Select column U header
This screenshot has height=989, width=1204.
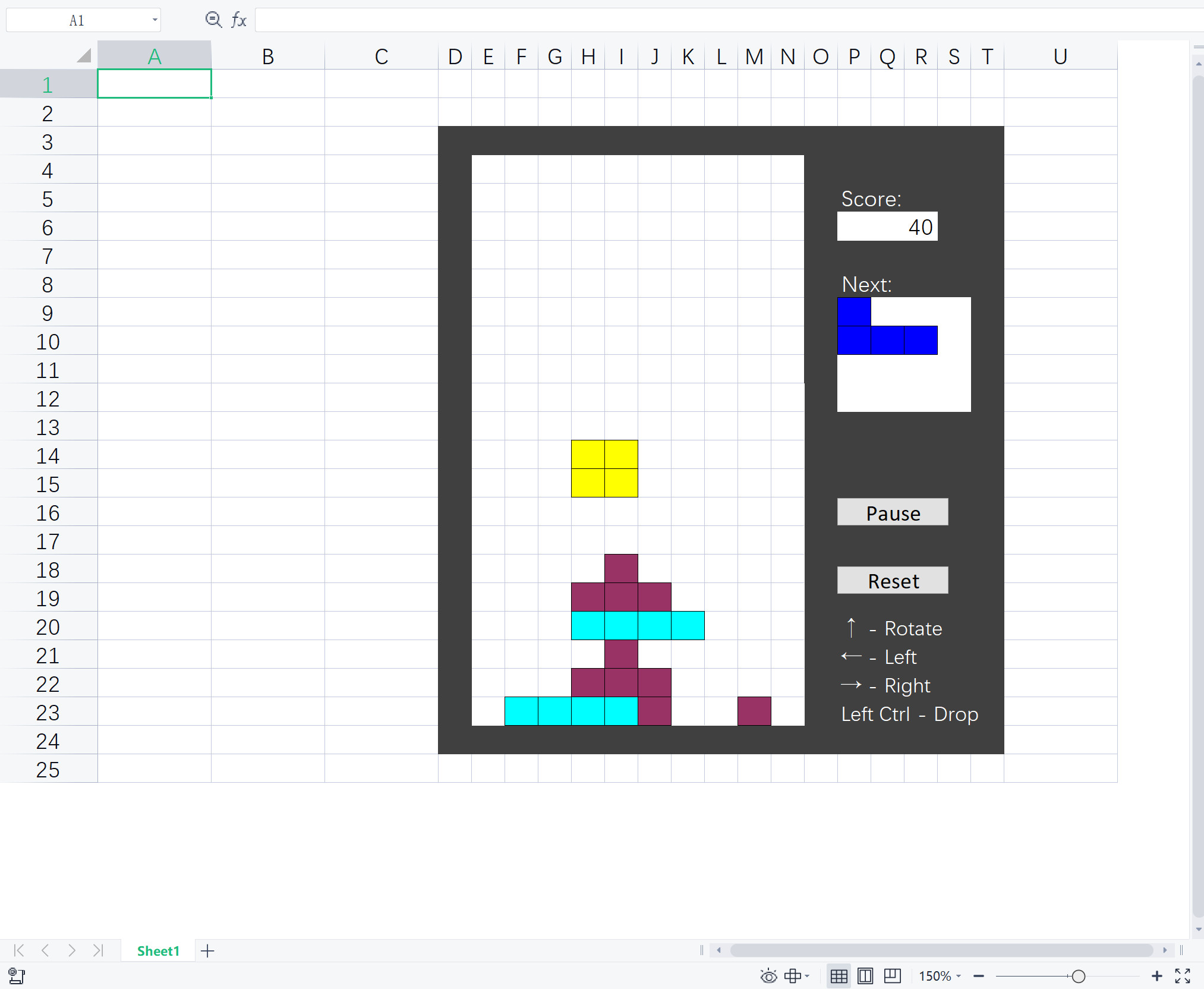pos(1061,56)
